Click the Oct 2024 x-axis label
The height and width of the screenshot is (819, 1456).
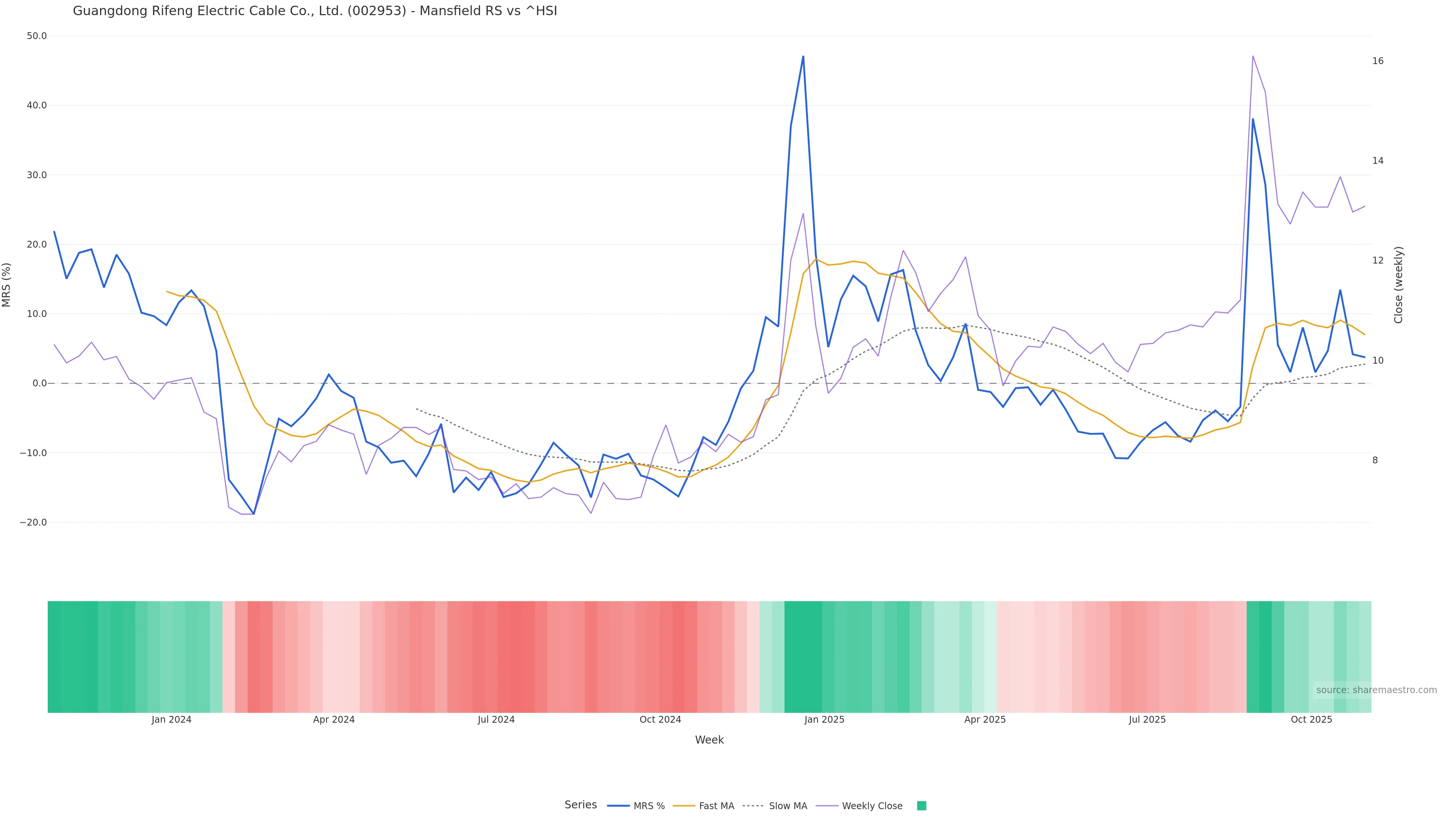[660, 720]
